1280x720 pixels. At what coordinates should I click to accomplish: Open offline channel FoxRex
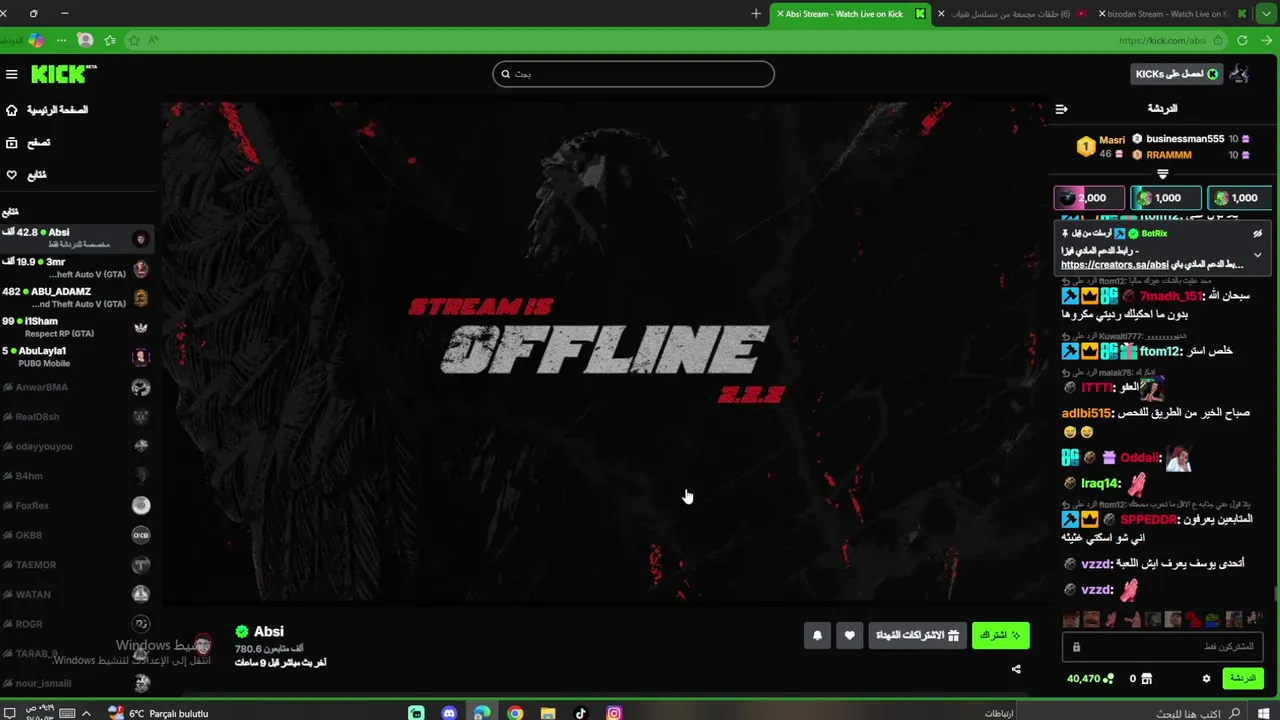(x=77, y=506)
